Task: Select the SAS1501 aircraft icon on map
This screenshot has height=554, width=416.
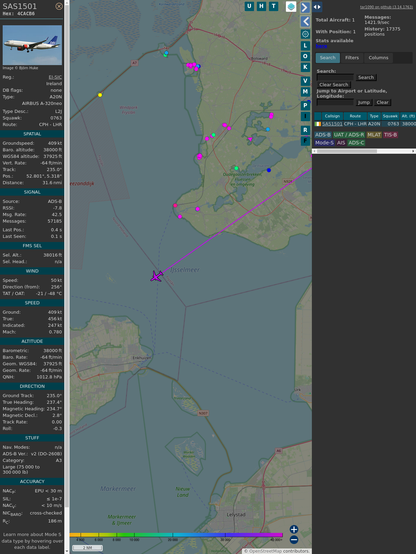Action: tap(156, 276)
